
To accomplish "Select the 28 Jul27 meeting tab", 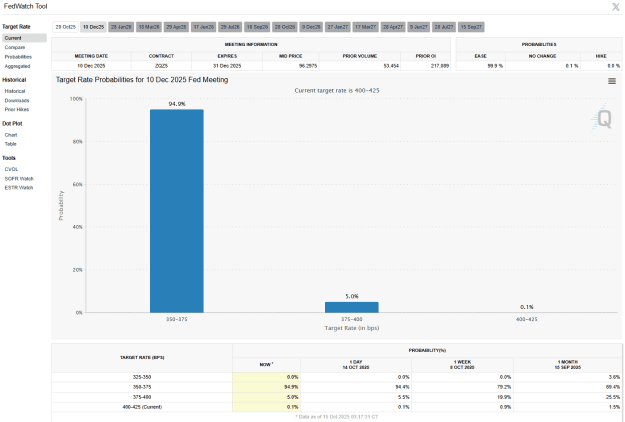I will [x=444, y=27].
